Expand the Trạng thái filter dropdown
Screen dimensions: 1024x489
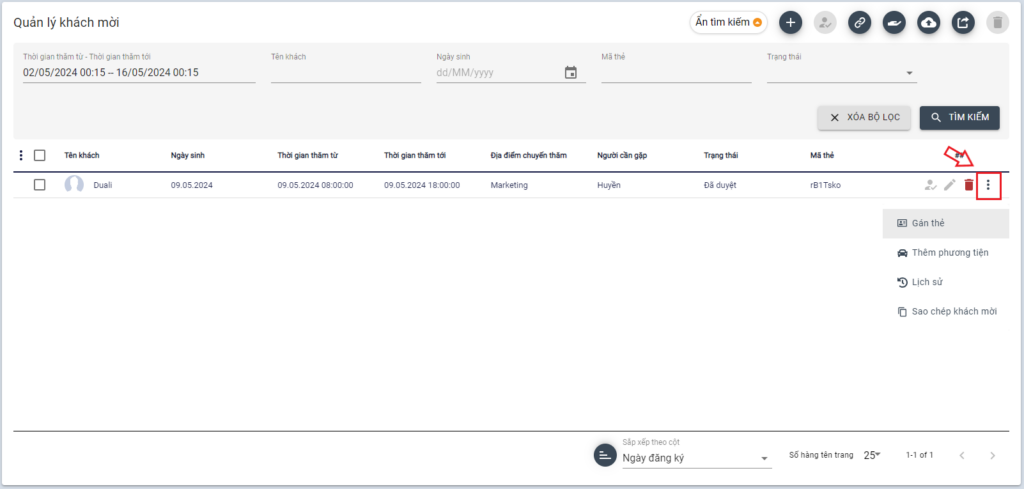tap(909, 73)
